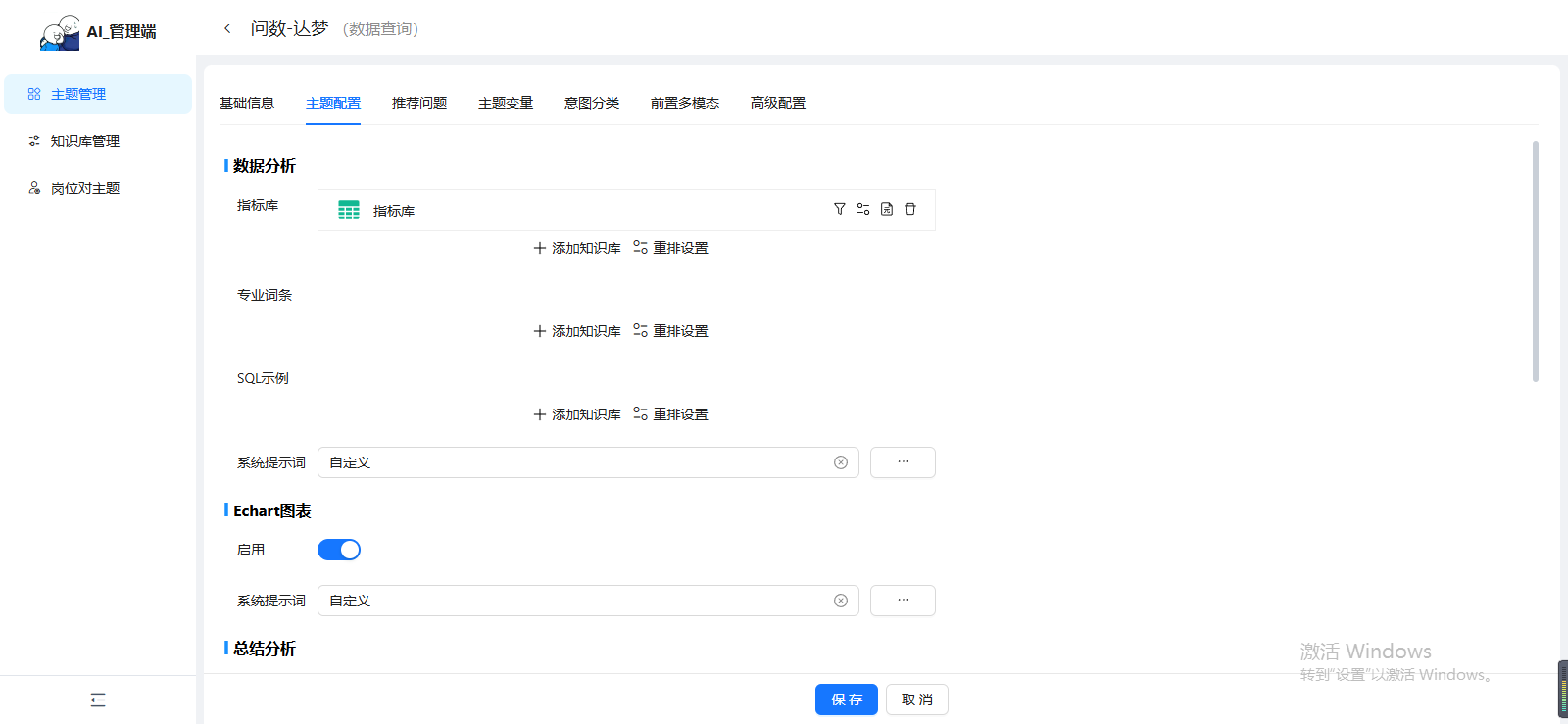Screen dimensions: 1568x724
Task: Collapse the sidebar using bottom menu icon
Action: [98, 700]
